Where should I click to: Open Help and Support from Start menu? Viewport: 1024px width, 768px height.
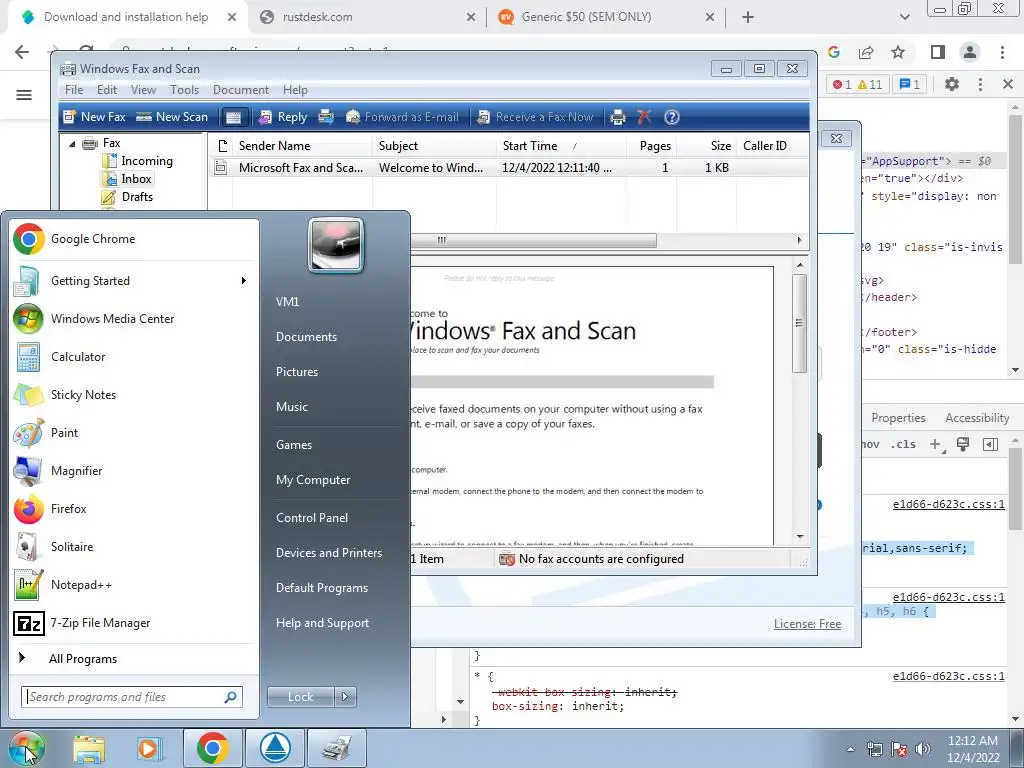322,623
